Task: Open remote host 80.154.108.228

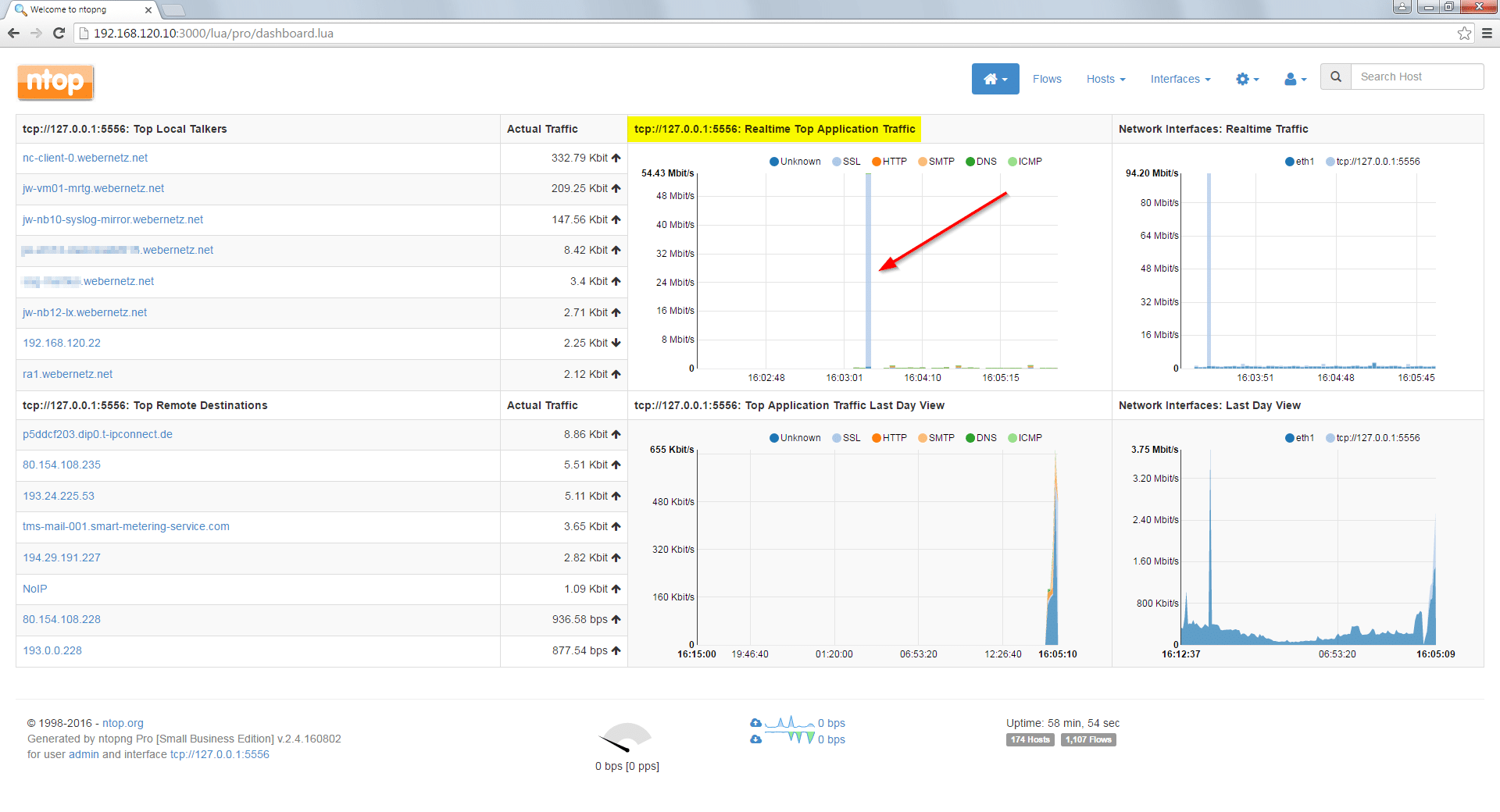Action: [62, 619]
